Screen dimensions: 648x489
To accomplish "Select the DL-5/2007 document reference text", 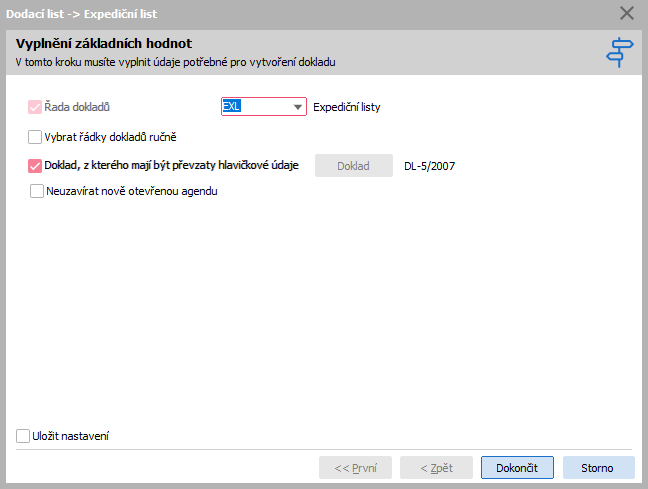I will 429,166.
